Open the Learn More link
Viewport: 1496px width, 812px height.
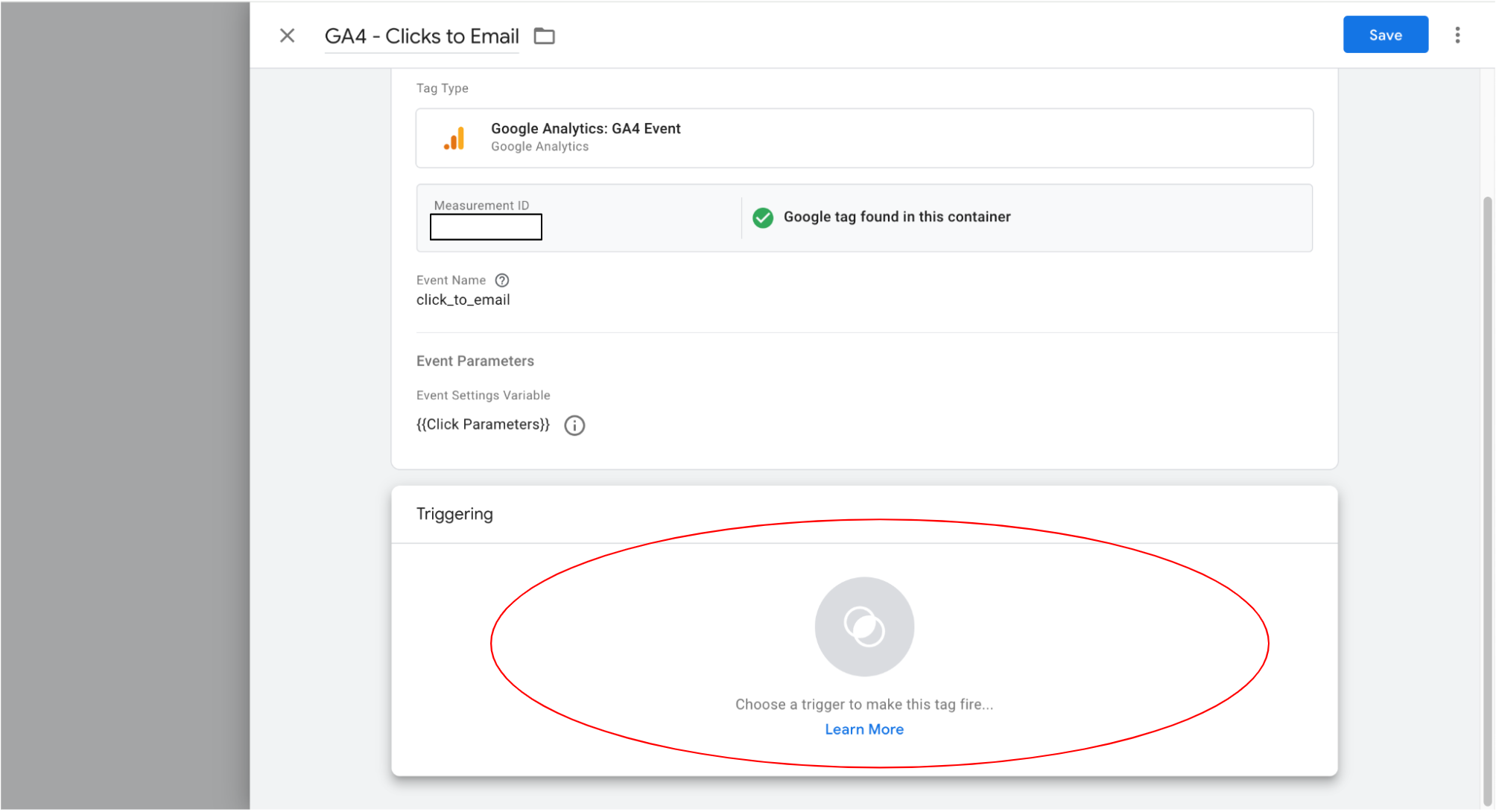[x=864, y=729]
